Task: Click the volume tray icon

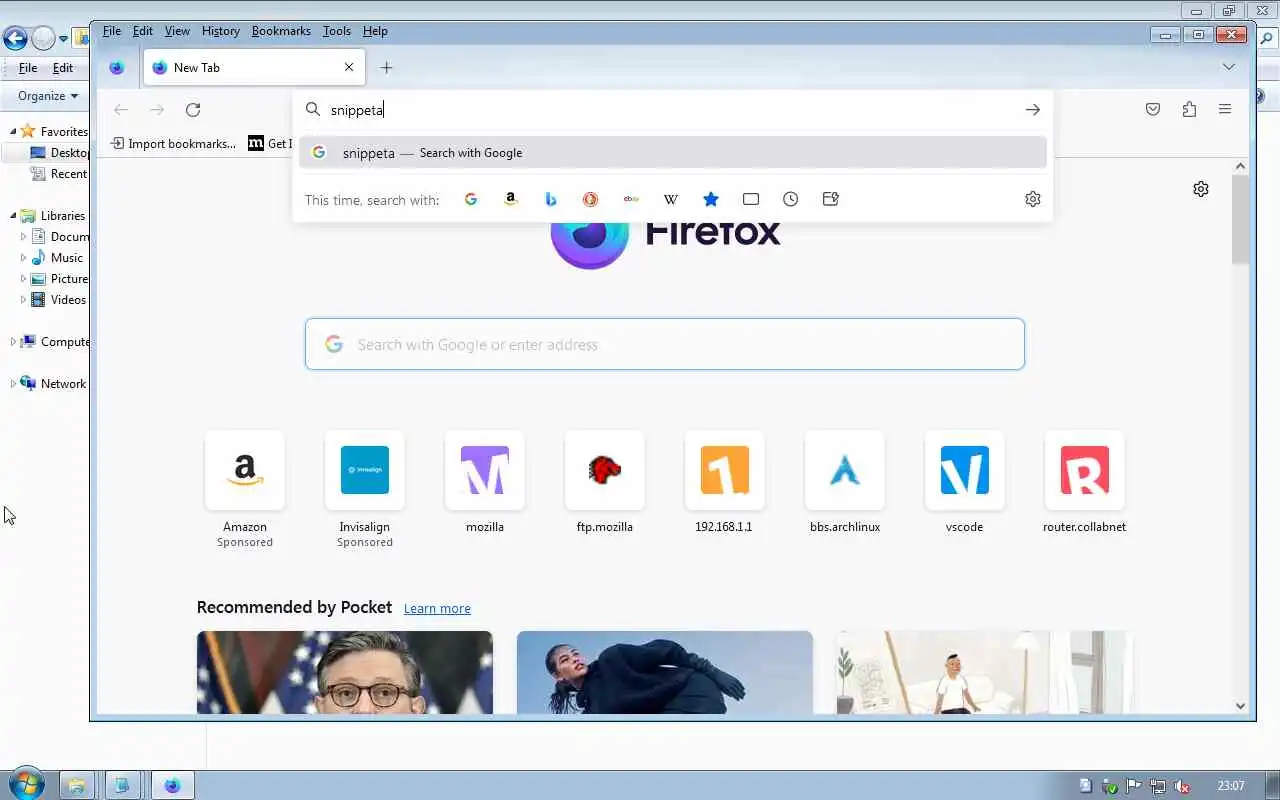Action: [x=1181, y=786]
